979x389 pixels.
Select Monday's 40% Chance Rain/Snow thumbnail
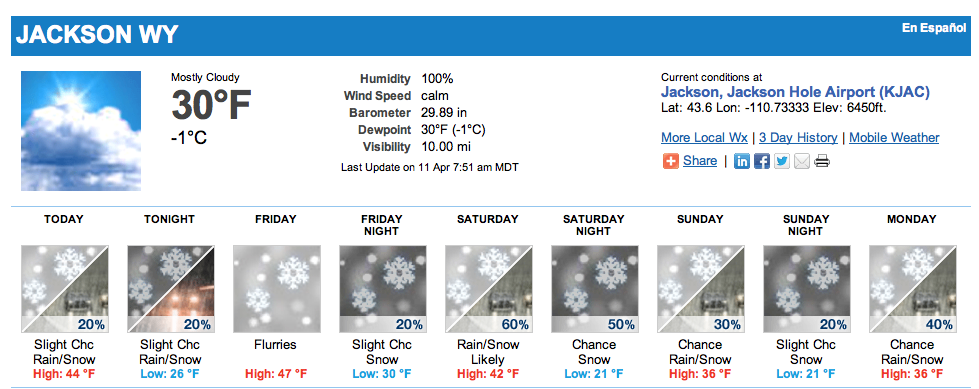pos(912,288)
